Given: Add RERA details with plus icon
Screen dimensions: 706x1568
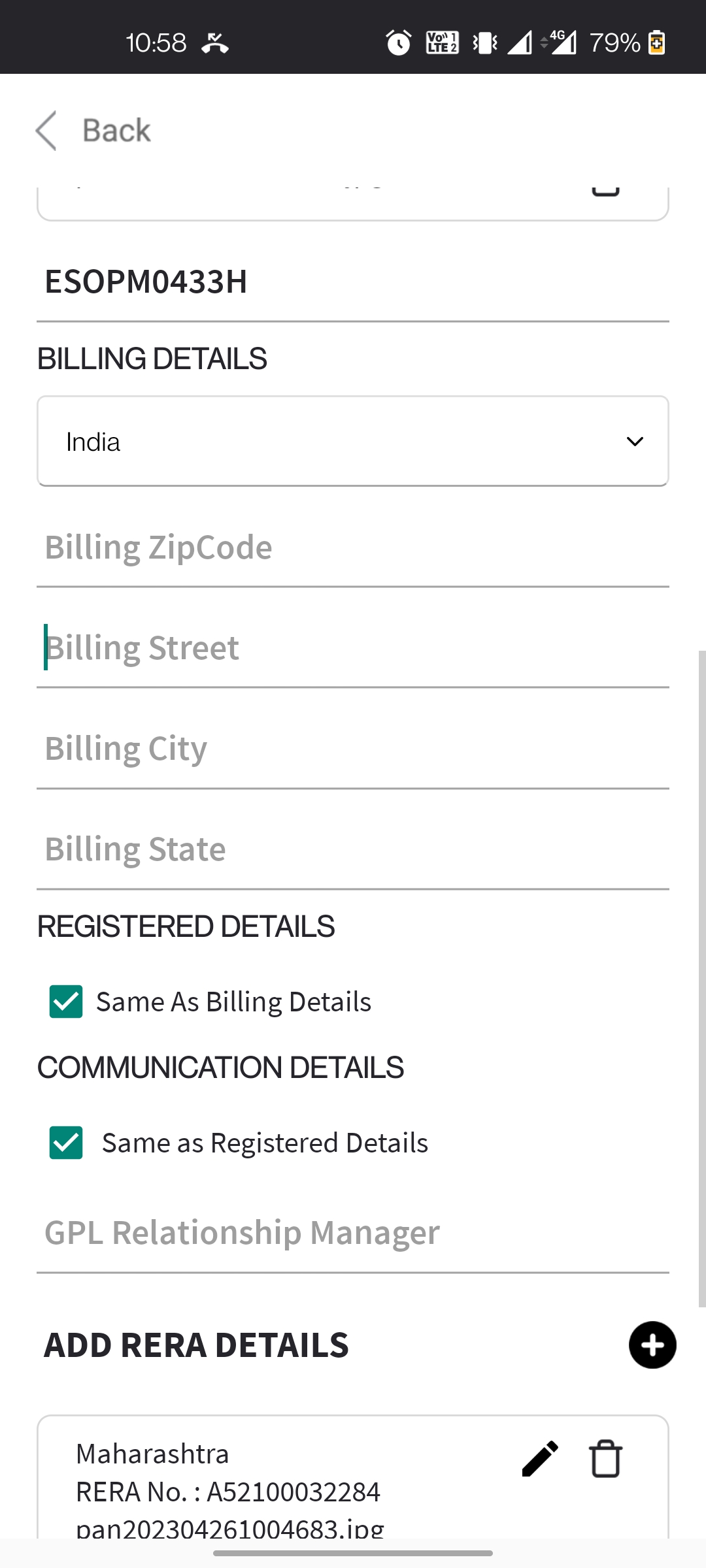Looking at the screenshot, I should [652, 1345].
